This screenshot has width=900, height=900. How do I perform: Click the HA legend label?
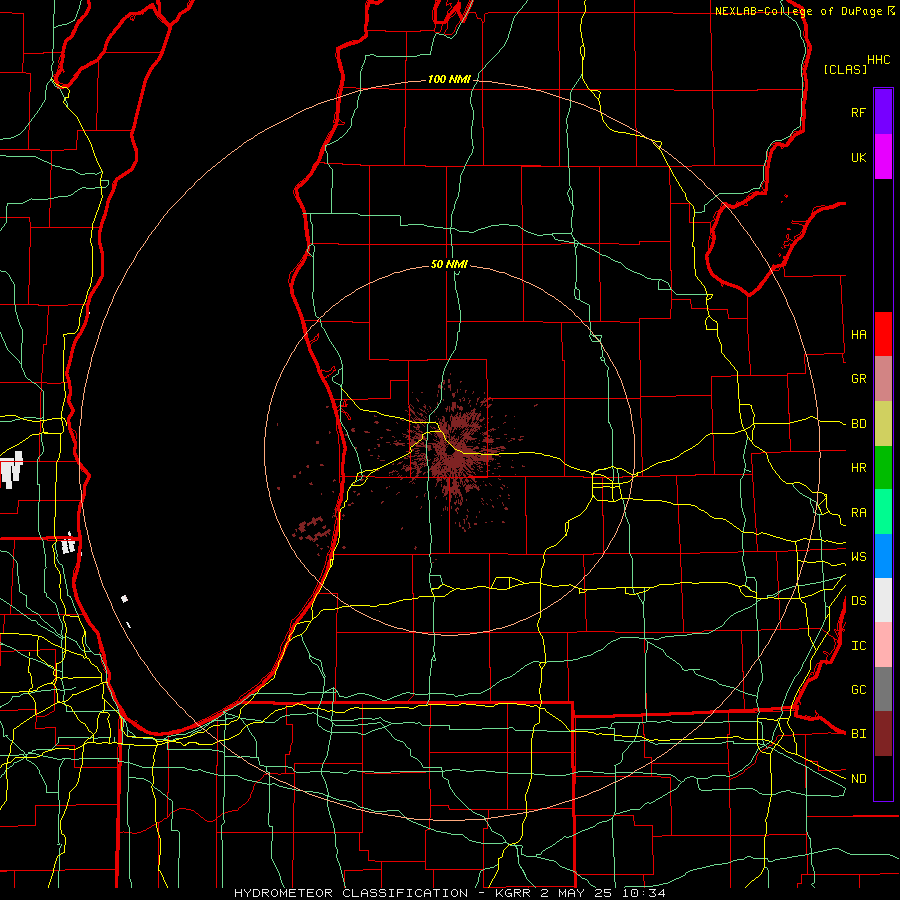[x=858, y=334]
